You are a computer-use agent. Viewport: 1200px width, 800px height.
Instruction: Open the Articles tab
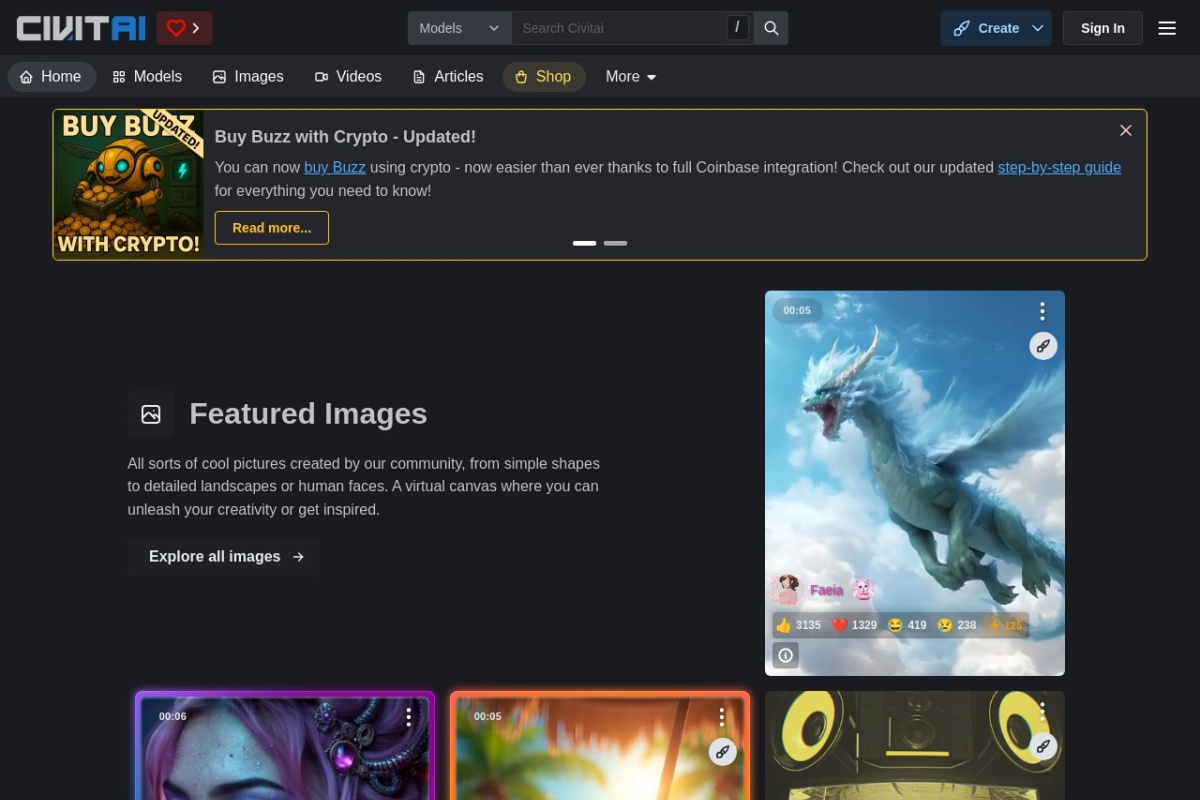pos(447,77)
